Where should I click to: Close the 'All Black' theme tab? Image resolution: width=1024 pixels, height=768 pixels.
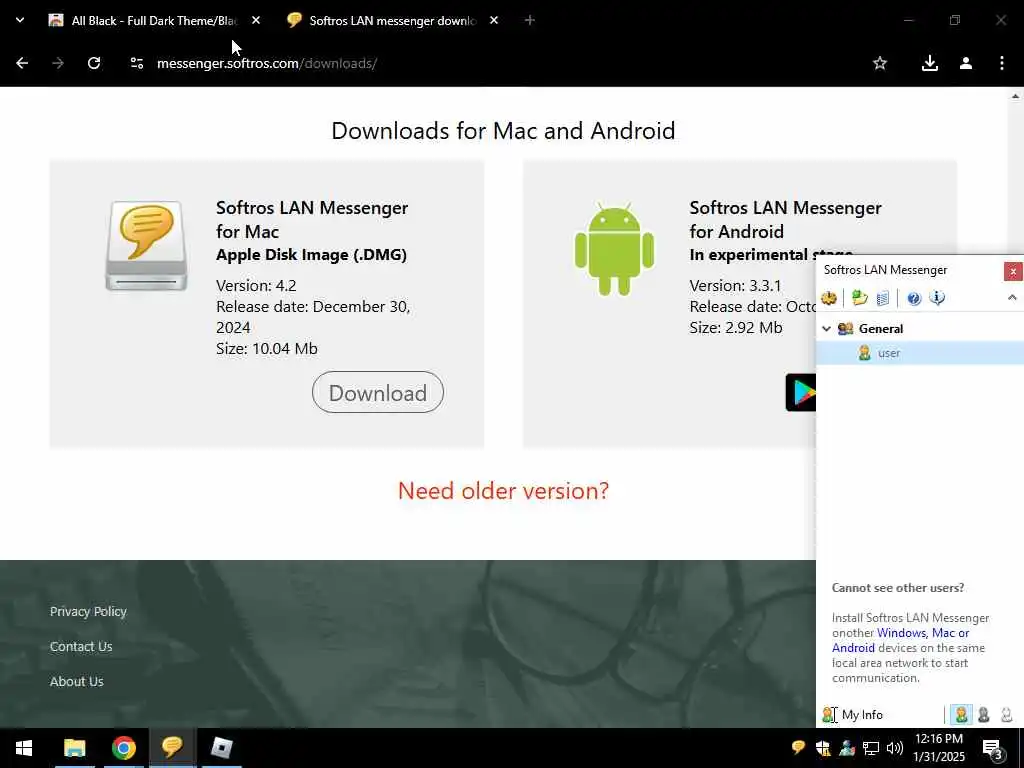pos(256,21)
